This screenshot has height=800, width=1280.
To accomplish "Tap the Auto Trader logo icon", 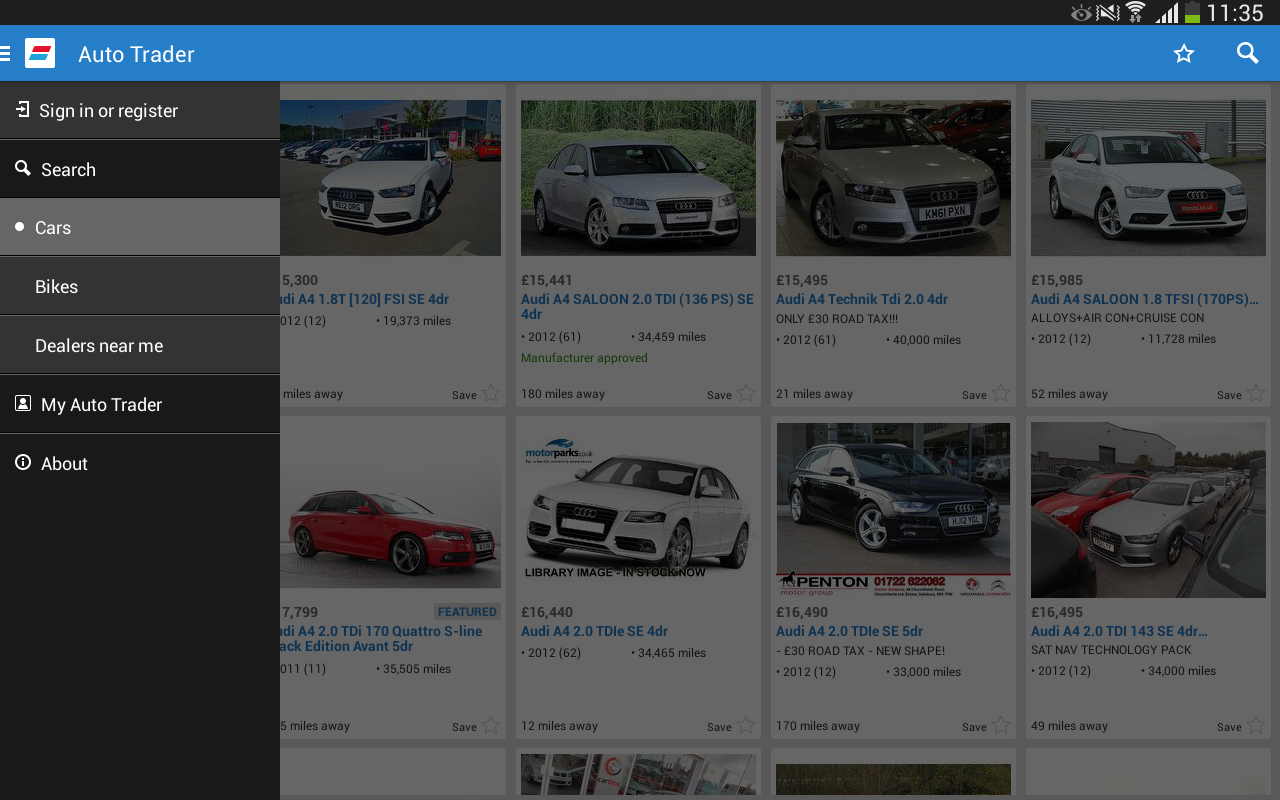I will 40,52.
